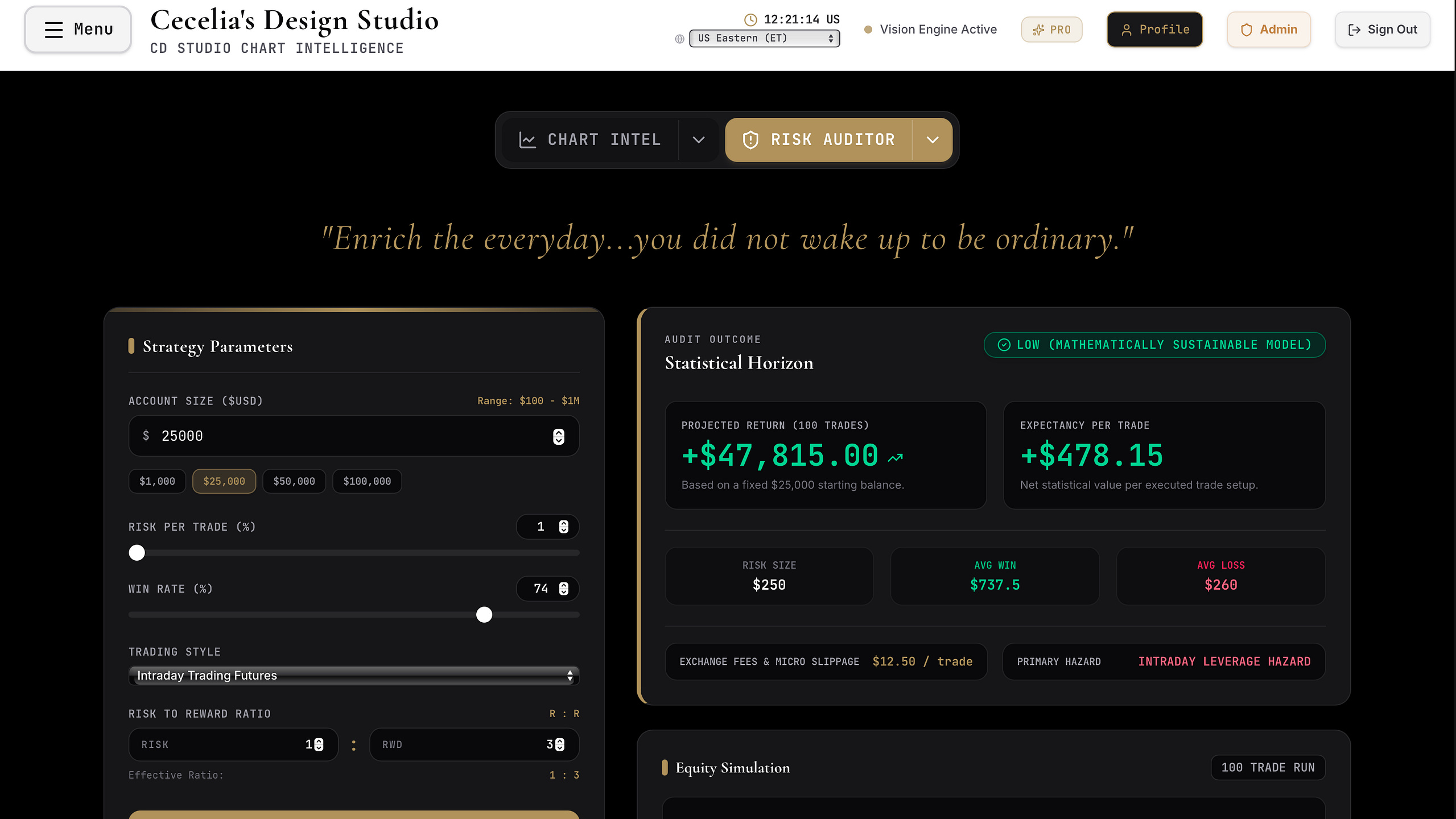Select the $25,000 account preset
Screen dimensions: 1456x819
[224, 481]
